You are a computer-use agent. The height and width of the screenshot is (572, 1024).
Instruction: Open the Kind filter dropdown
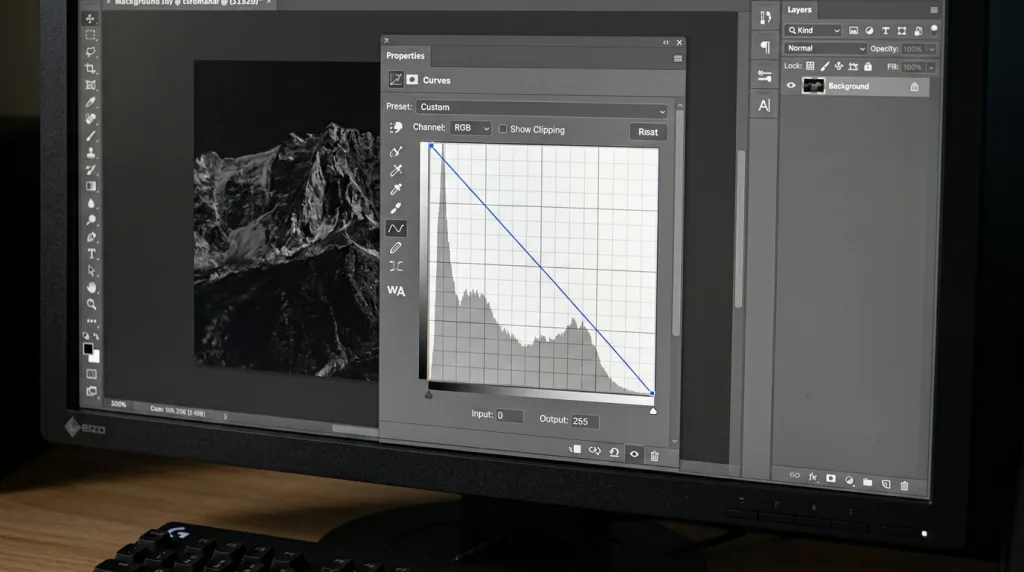813,30
